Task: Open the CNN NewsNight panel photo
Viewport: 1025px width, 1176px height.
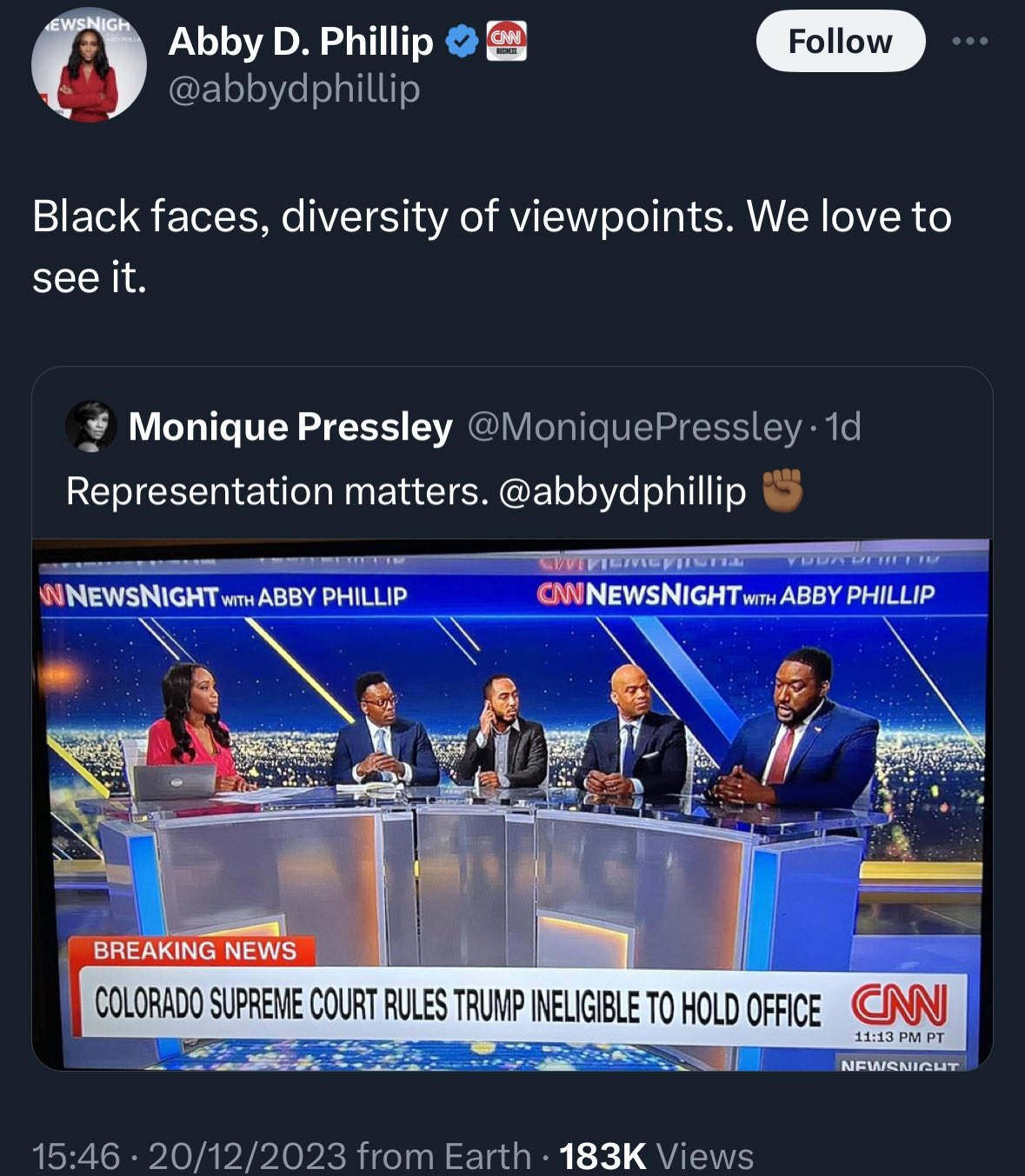Action: pyautogui.click(x=512, y=805)
